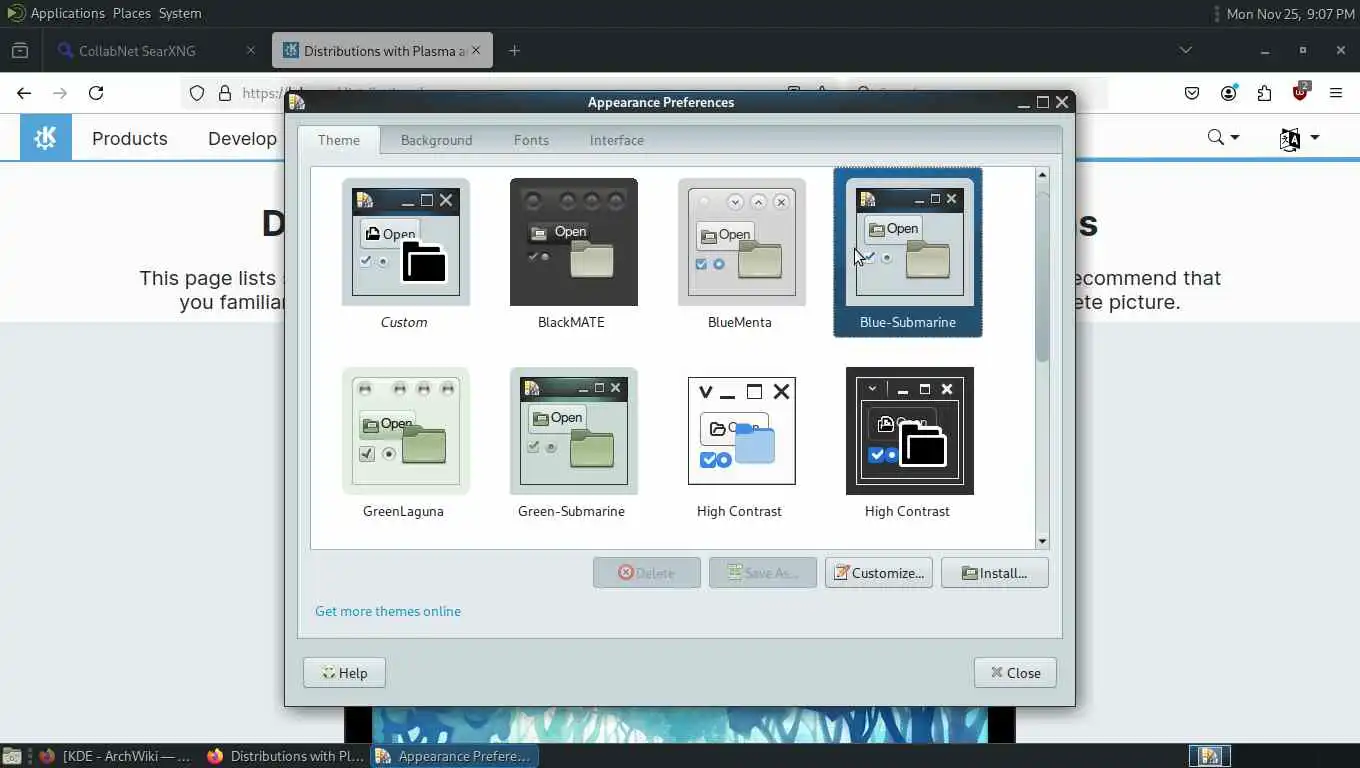This screenshot has width=1360, height=768.
Task: Switch to the Theme tab
Action: click(x=339, y=140)
